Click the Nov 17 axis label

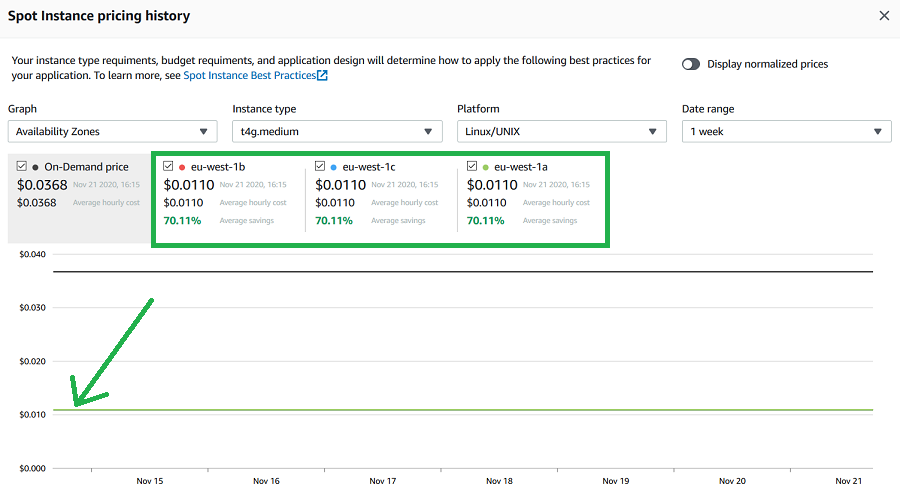point(383,481)
